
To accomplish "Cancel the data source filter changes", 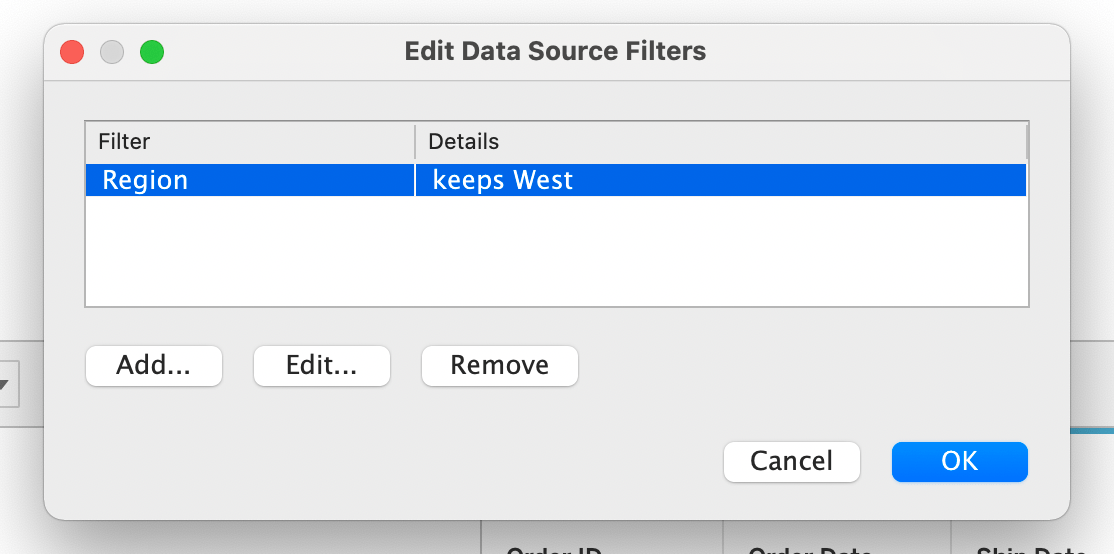I will (x=791, y=461).
